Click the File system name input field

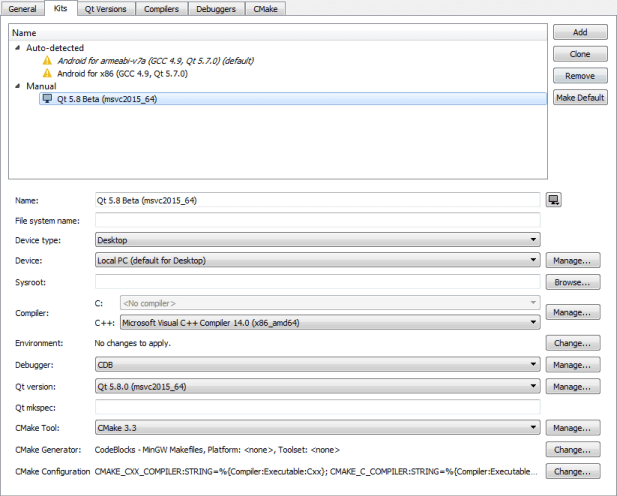click(x=318, y=220)
